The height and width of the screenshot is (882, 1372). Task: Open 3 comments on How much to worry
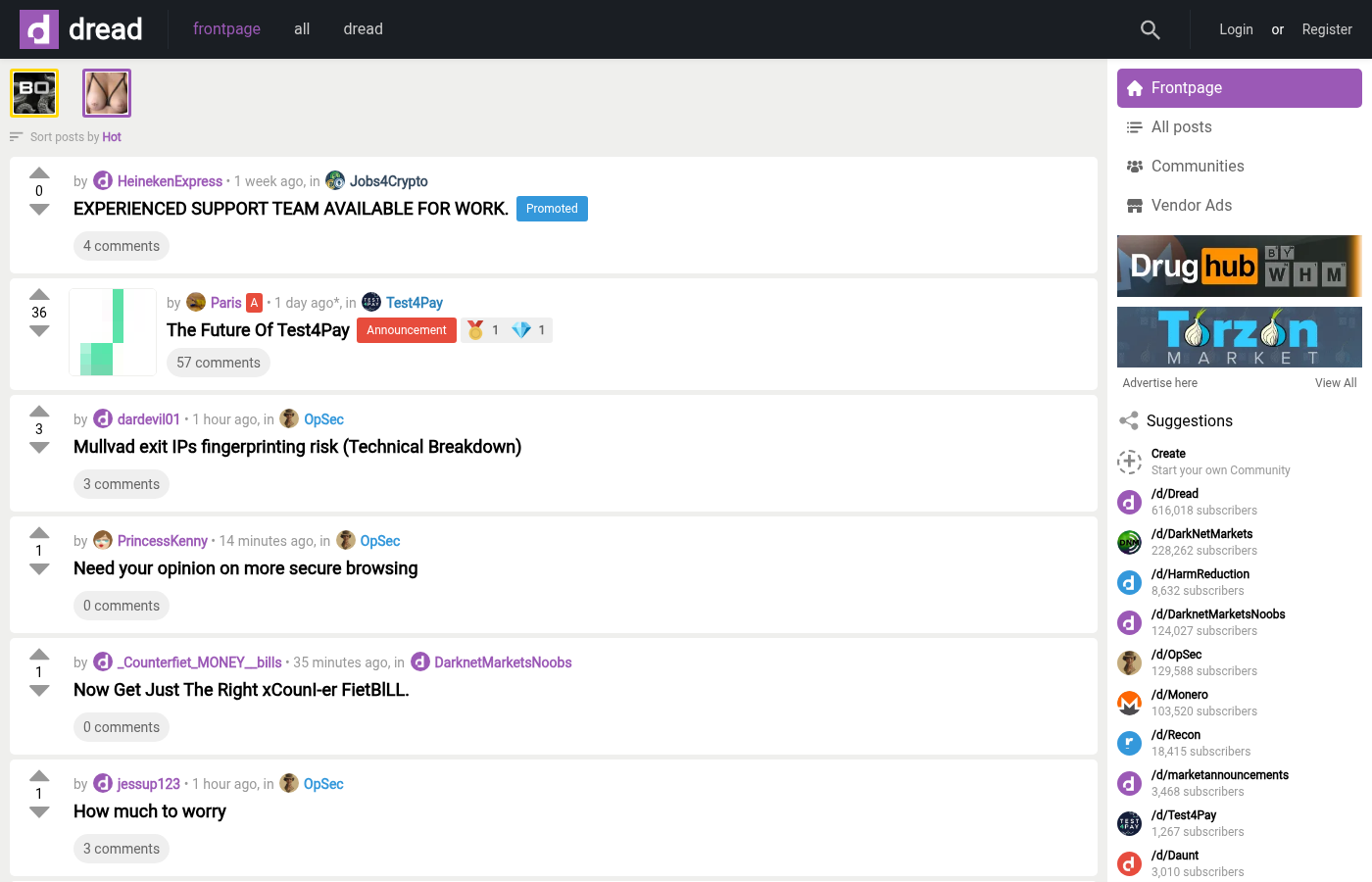pos(122,849)
